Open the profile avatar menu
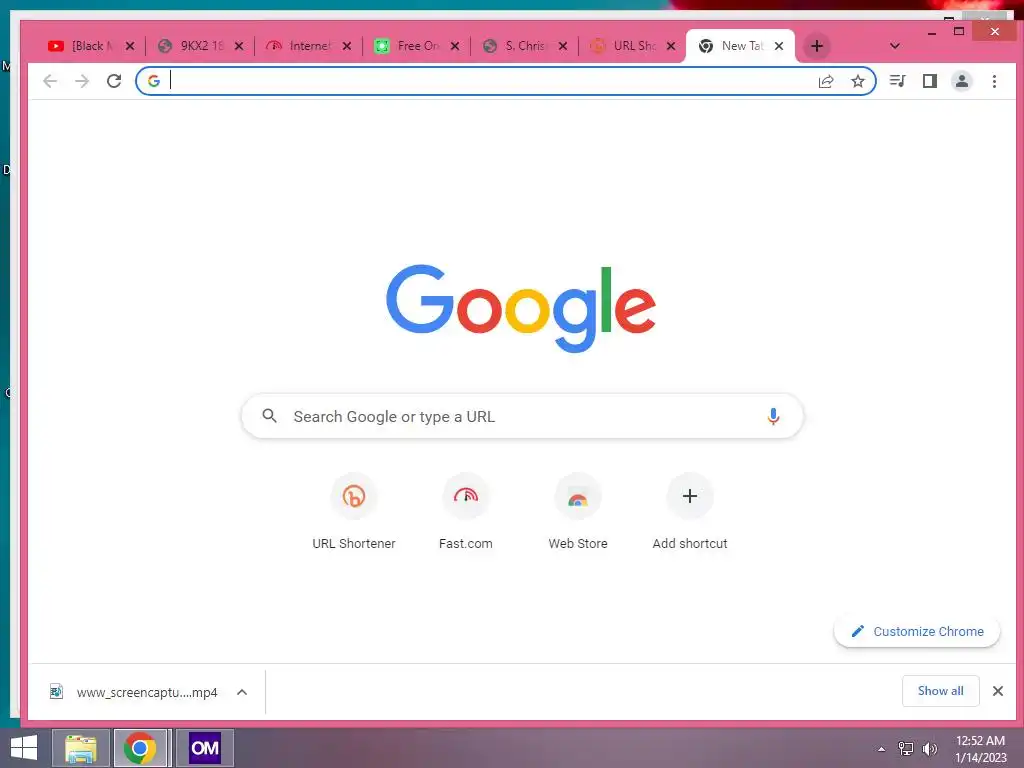The width and height of the screenshot is (1024, 768). 961,81
